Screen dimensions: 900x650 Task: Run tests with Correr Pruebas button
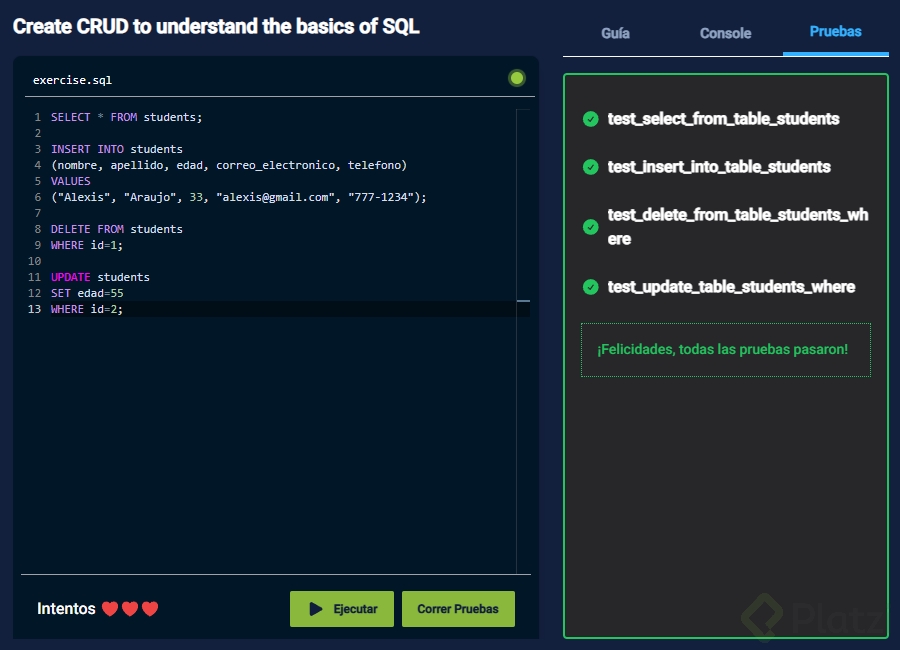[x=458, y=609]
